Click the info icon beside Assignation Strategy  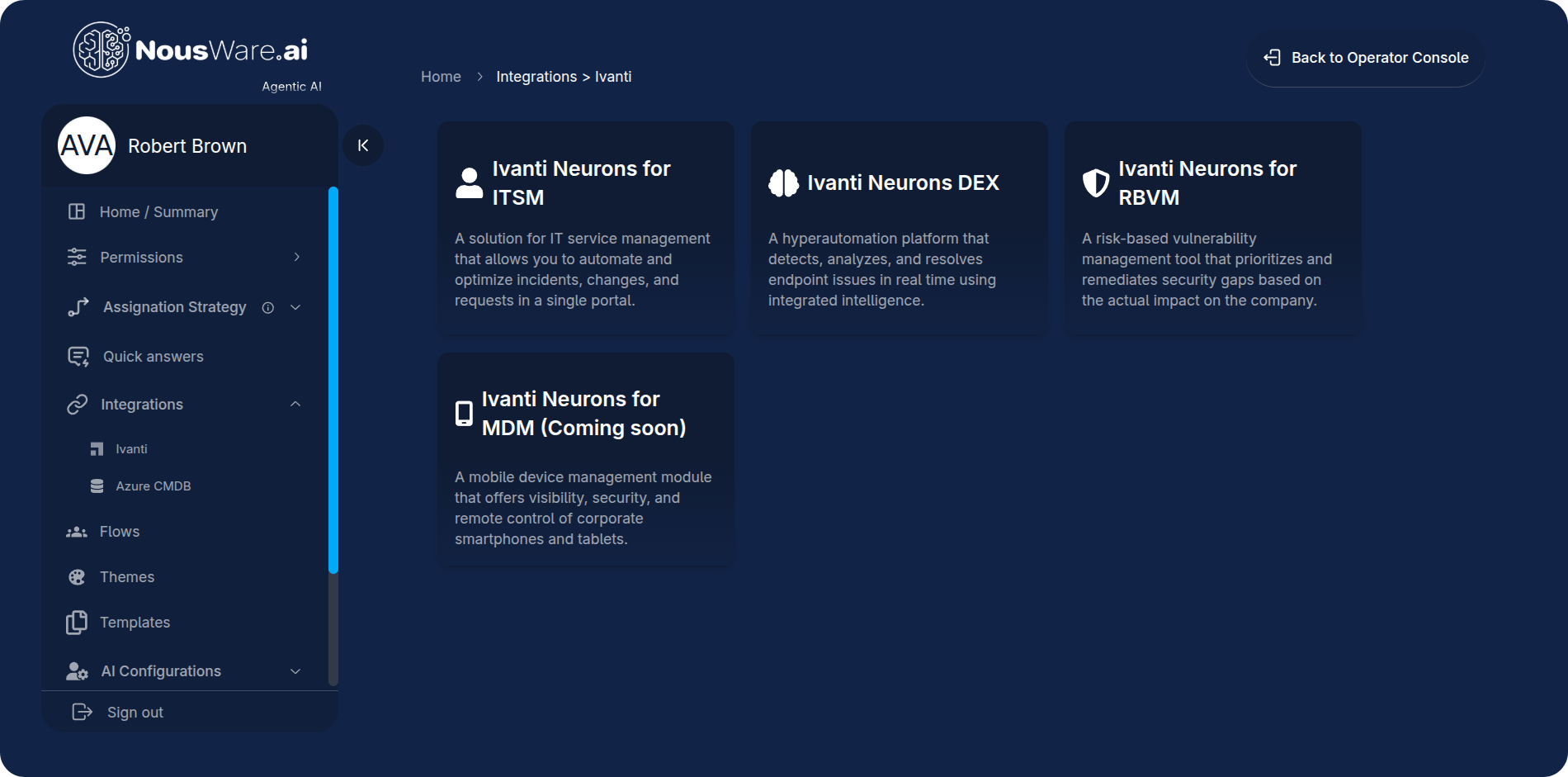tap(268, 308)
